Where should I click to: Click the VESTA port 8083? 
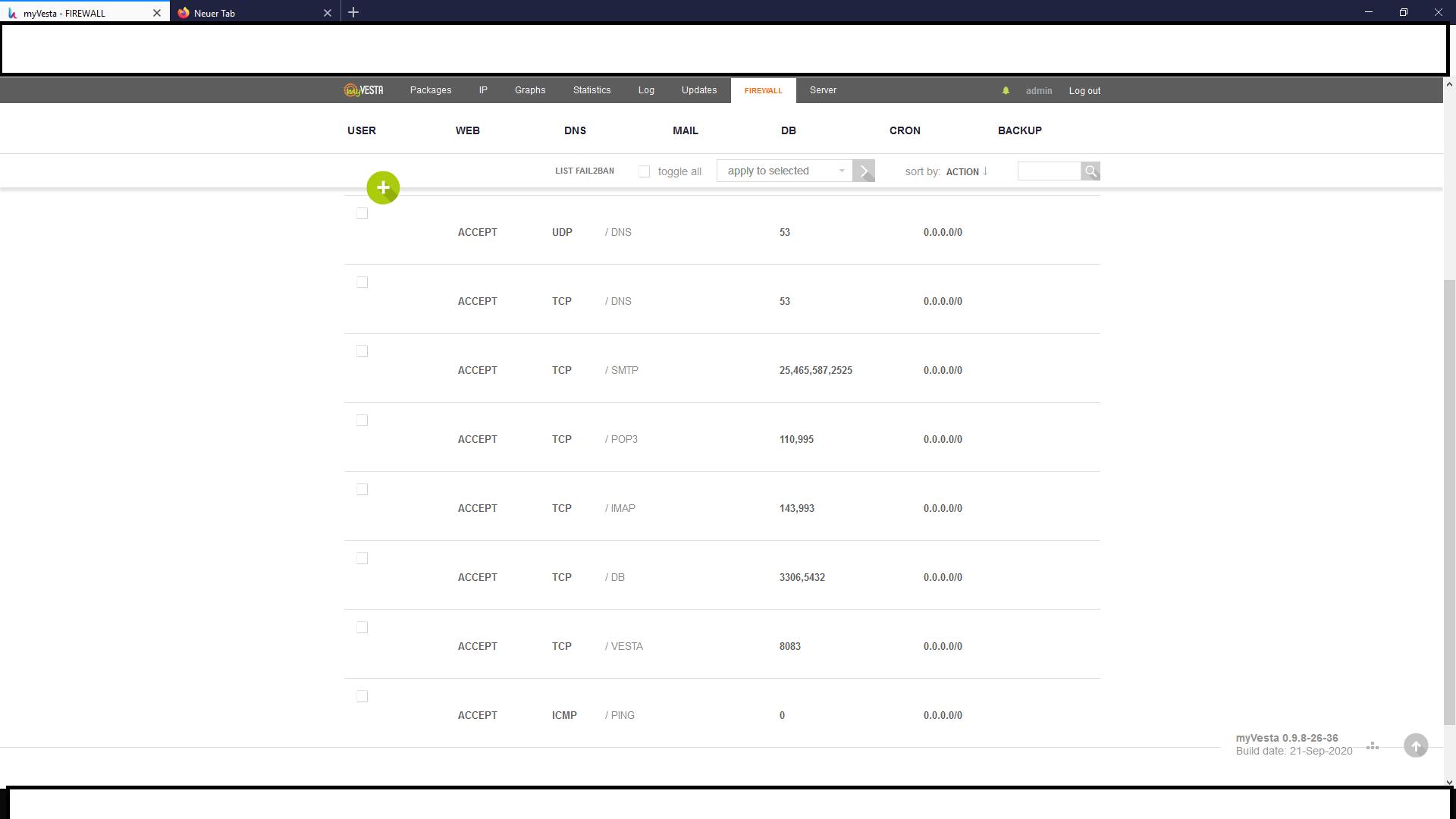point(790,647)
